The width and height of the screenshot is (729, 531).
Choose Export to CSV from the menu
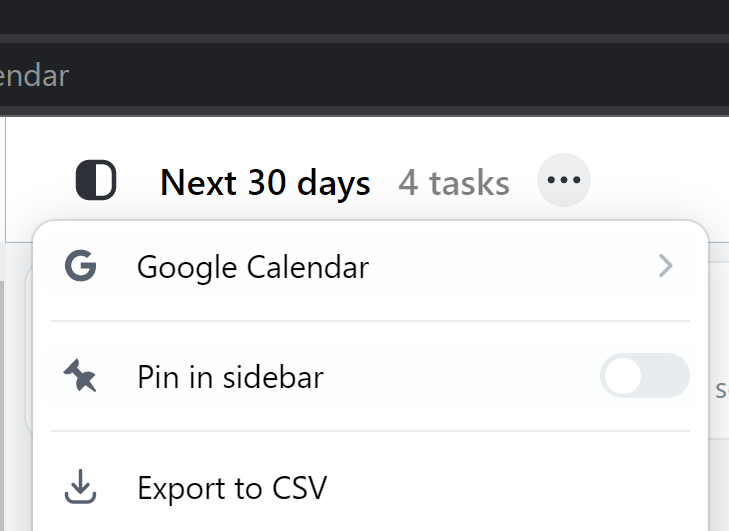pyautogui.click(x=371, y=487)
